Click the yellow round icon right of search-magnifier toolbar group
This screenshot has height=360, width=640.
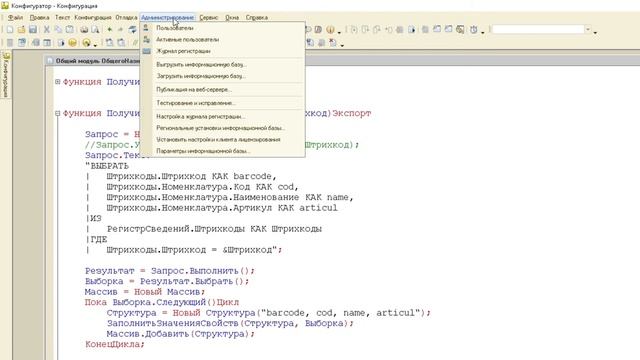point(330,30)
